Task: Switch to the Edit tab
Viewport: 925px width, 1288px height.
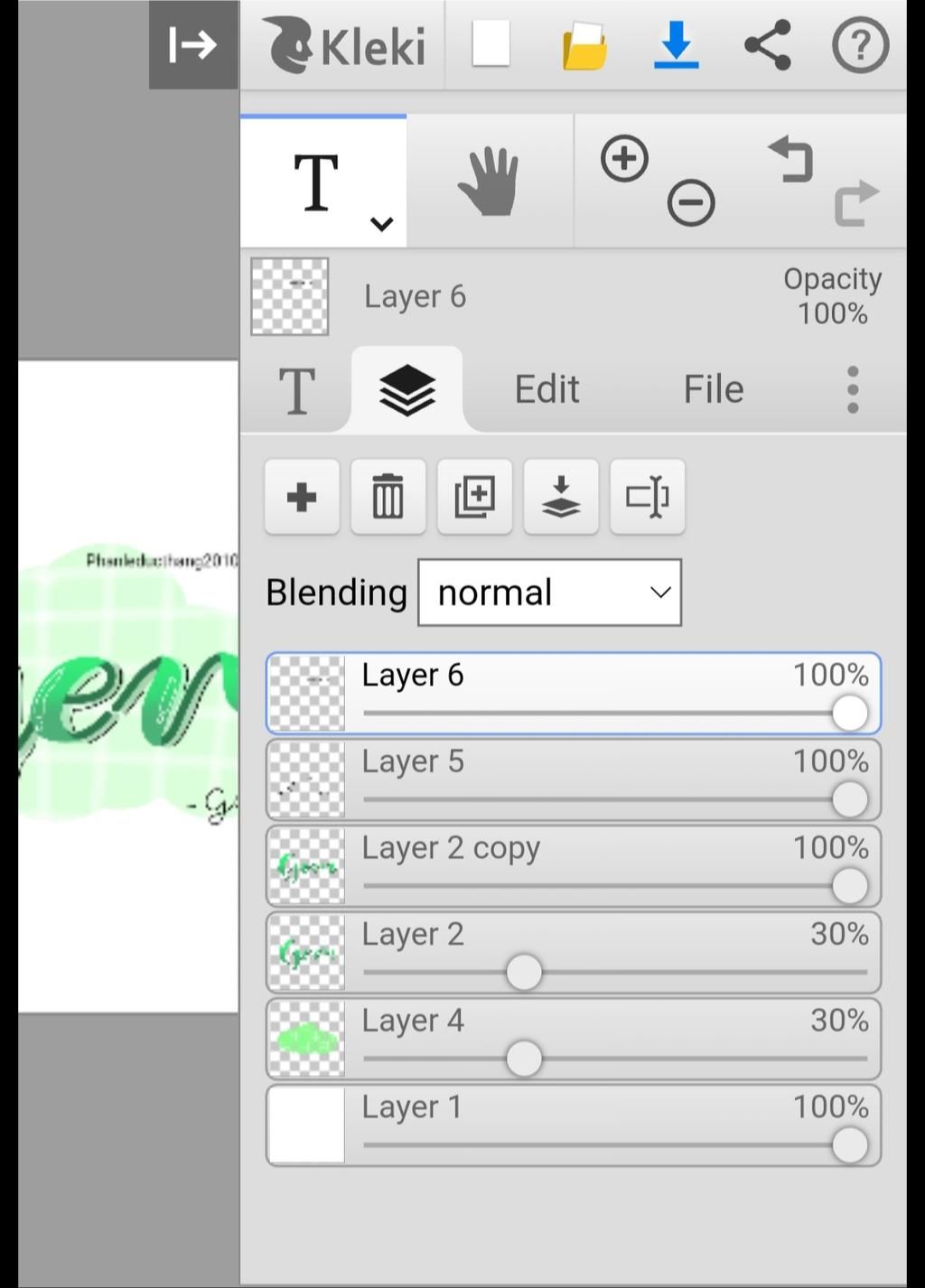Action: pyautogui.click(x=547, y=389)
